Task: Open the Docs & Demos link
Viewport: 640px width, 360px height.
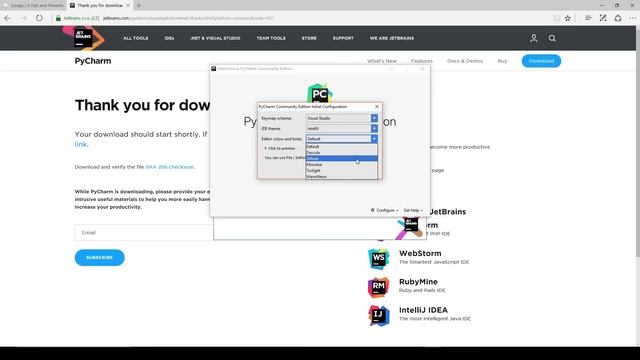Action: click(465, 61)
